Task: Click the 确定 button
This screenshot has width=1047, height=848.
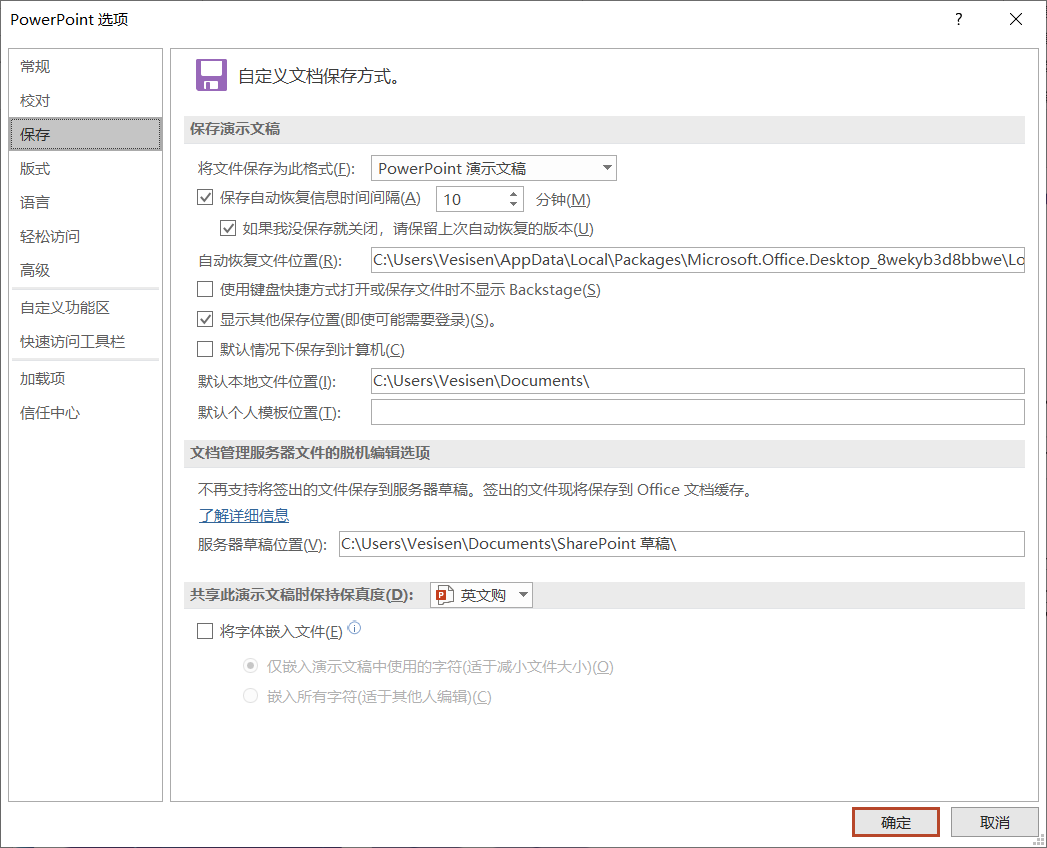Action: 895,822
